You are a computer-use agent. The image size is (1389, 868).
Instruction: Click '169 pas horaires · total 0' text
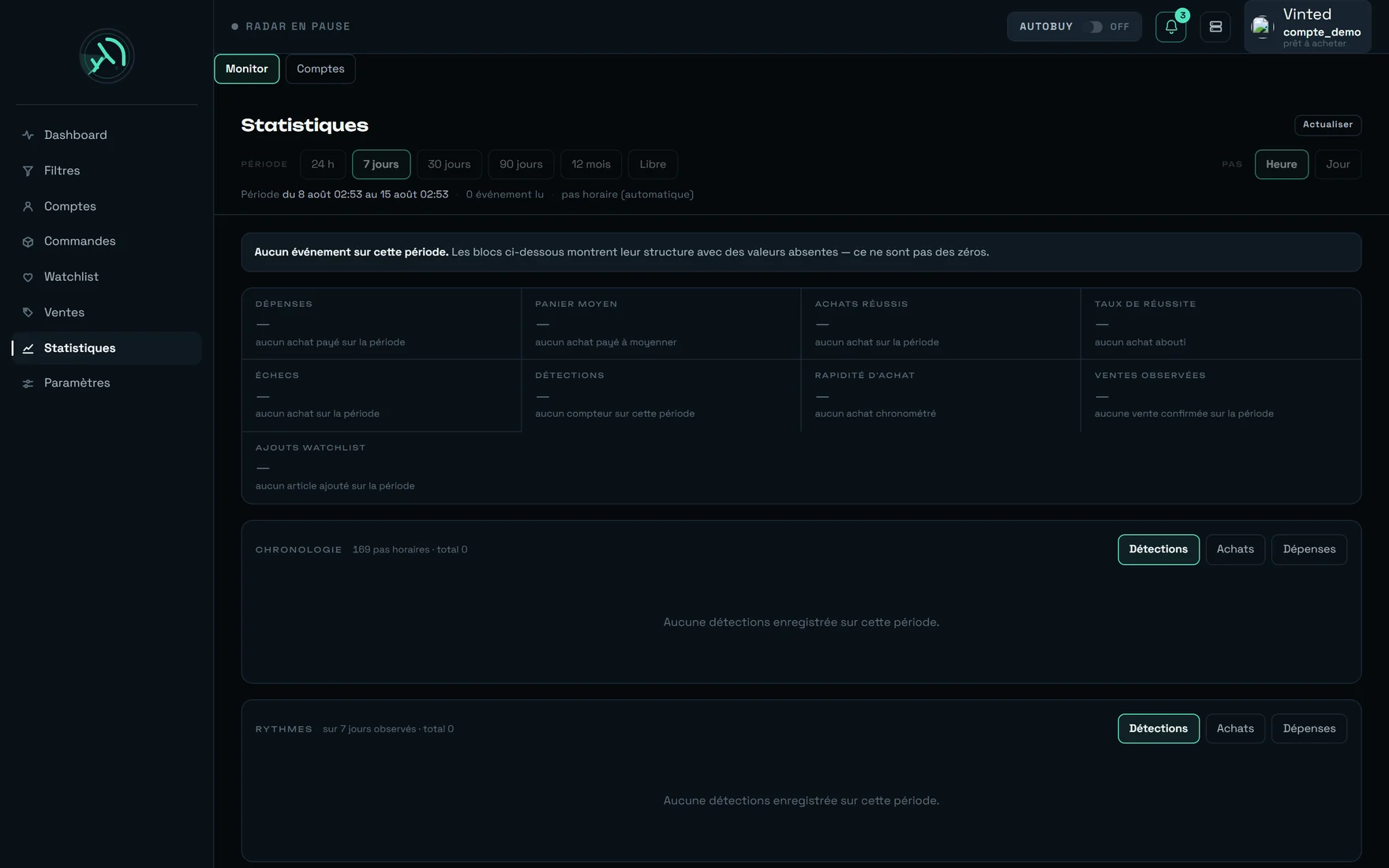point(410,550)
